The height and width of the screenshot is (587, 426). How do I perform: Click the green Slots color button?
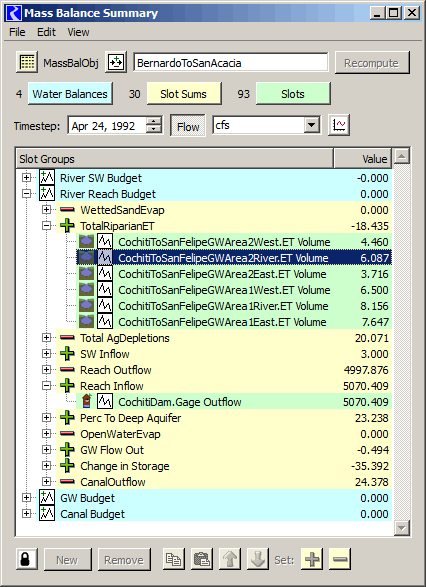293,94
